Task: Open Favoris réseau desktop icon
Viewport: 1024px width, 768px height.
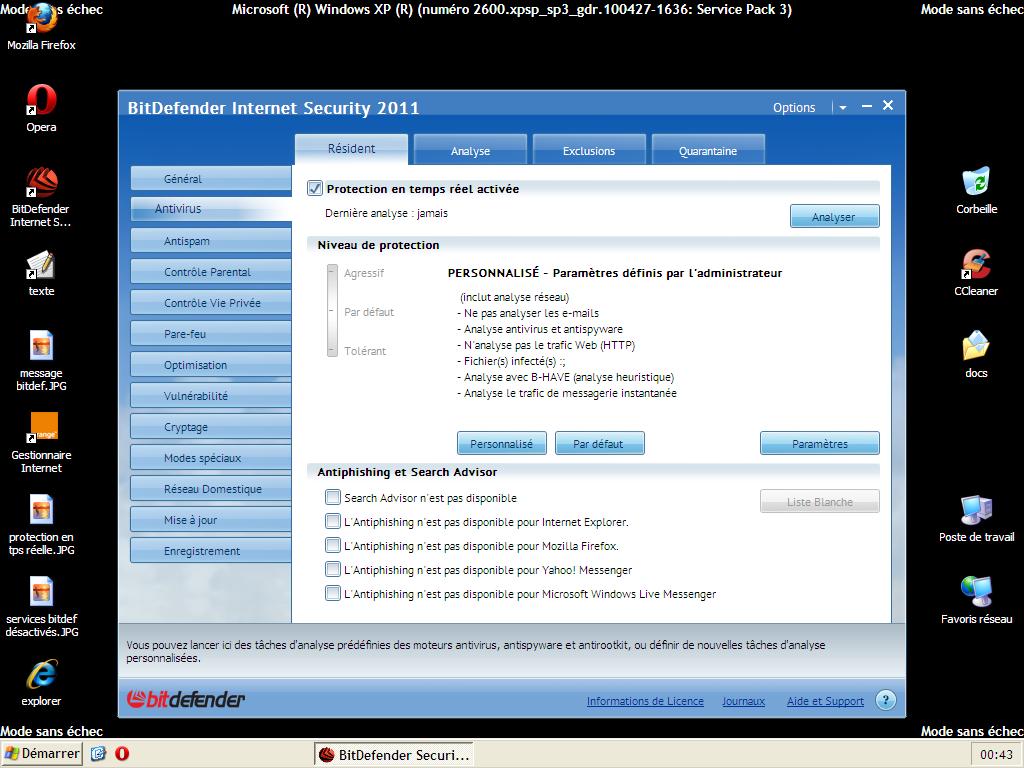Action: click(976, 601)
